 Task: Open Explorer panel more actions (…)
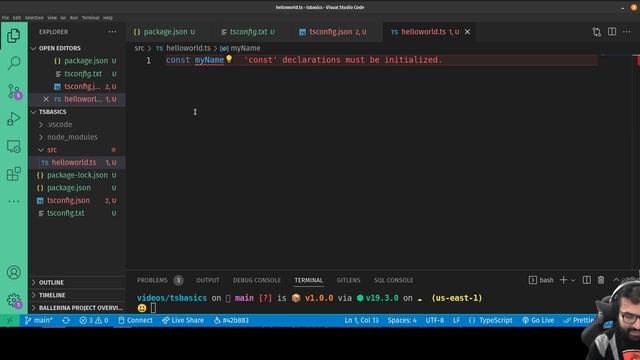click(112, 31)
